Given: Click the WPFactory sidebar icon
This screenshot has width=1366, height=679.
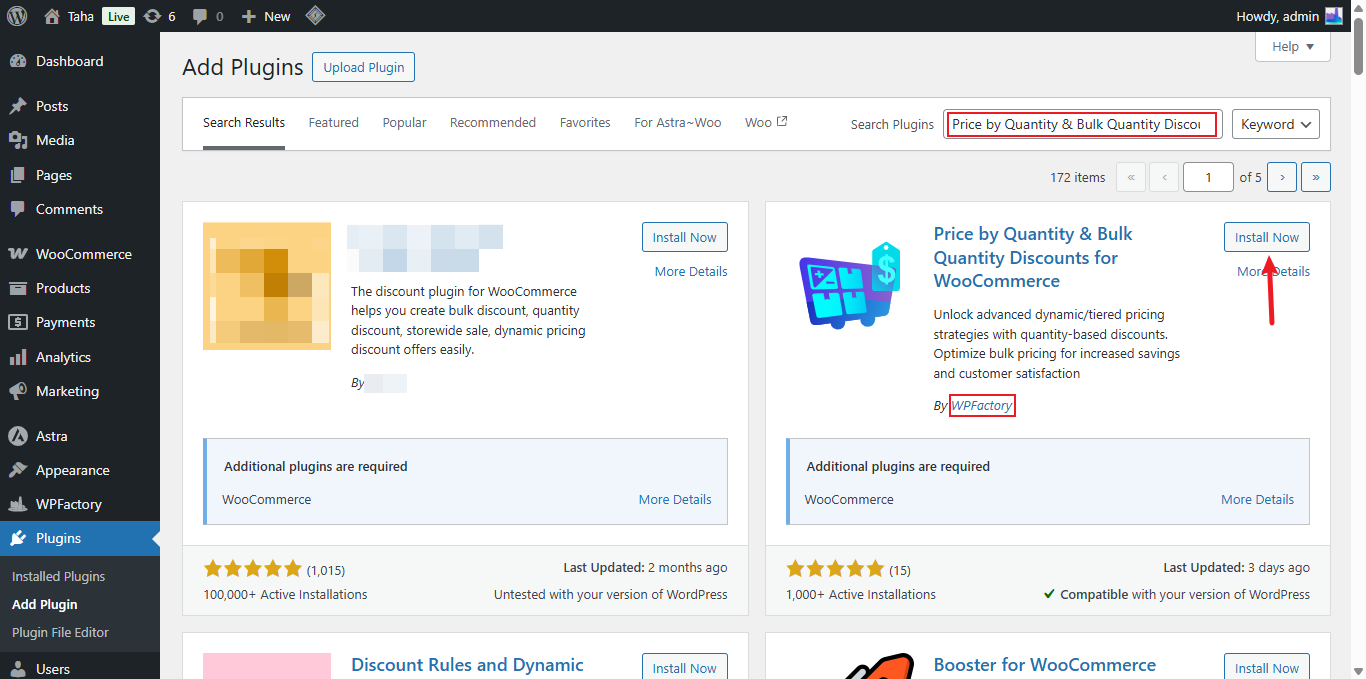Looking at the screenshot, I should pyautogui.click(x=17, y=504).
